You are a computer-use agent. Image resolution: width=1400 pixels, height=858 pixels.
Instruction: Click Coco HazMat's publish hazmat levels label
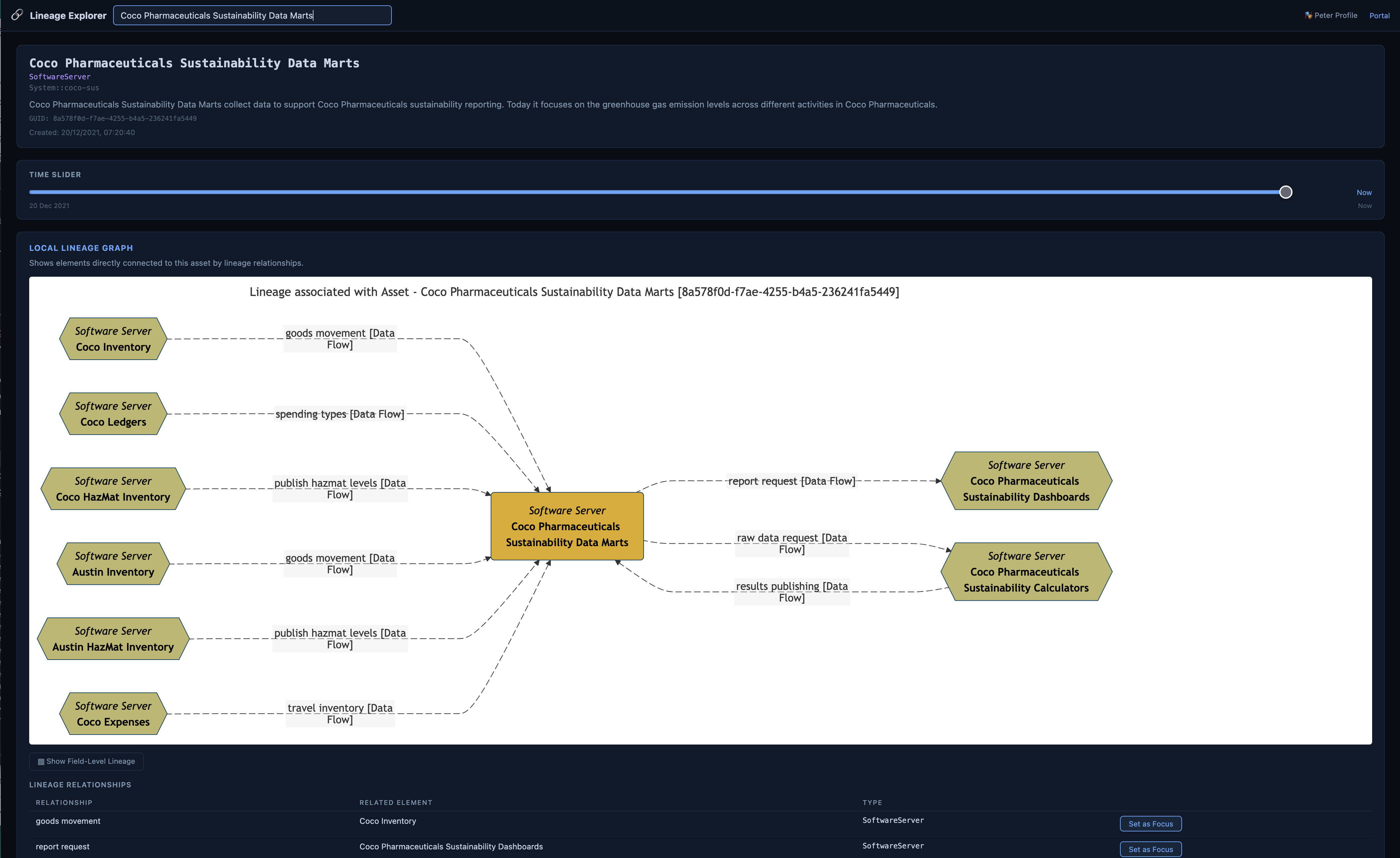340,489
